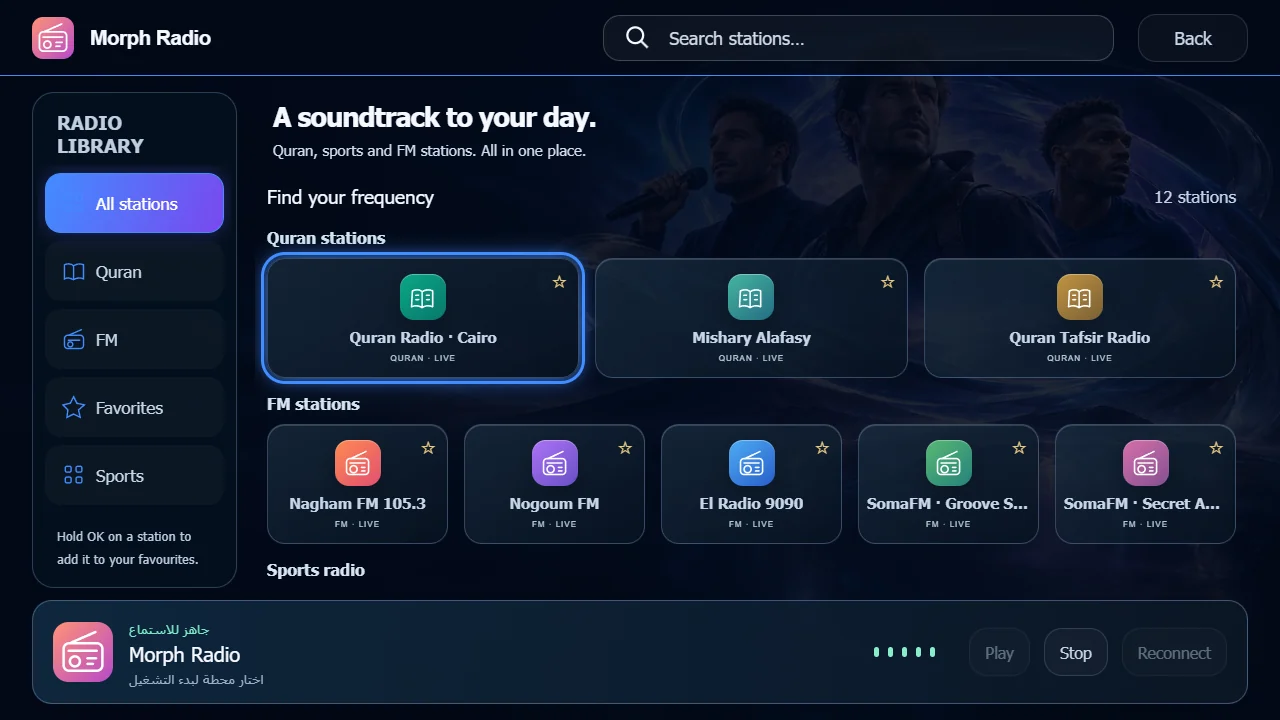Image resolution: width=1280 pixels, height=720 pixels.
Task: Click the Reconnect button
Action: [1174, 653]
